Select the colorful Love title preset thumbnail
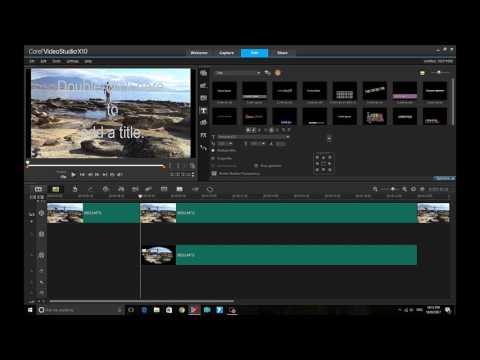Image resolution: width=480 pixels, height=360 pixels. [x=375, y=117]
